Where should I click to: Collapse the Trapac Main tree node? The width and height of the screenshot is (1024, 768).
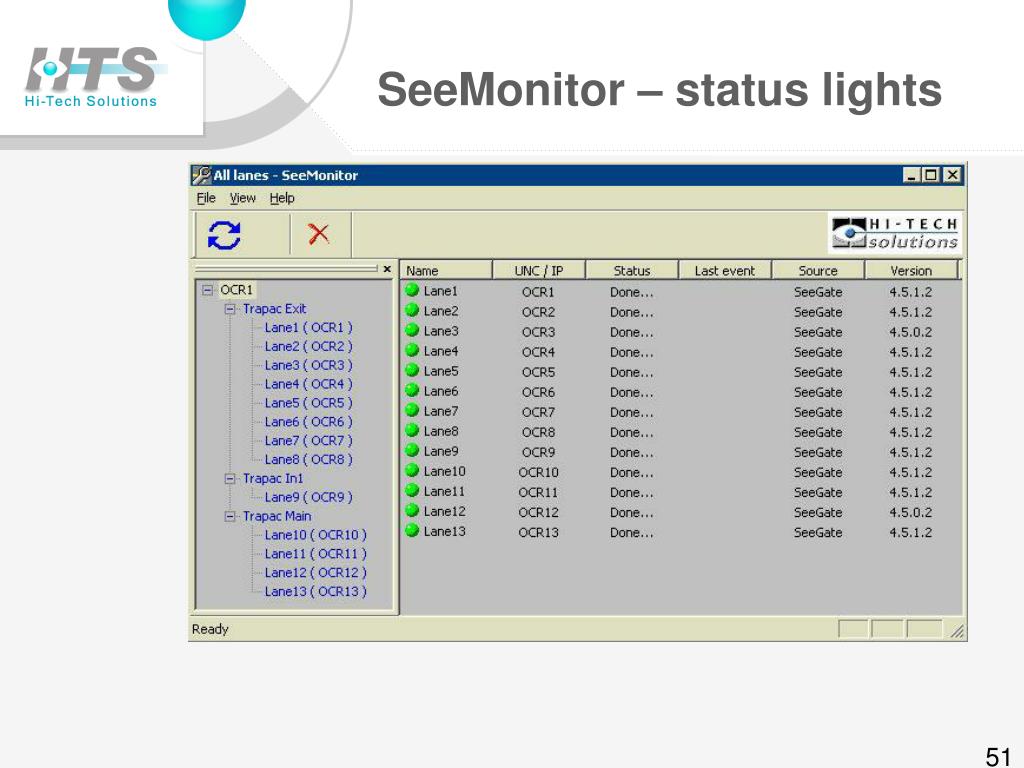tap(230, 517)
